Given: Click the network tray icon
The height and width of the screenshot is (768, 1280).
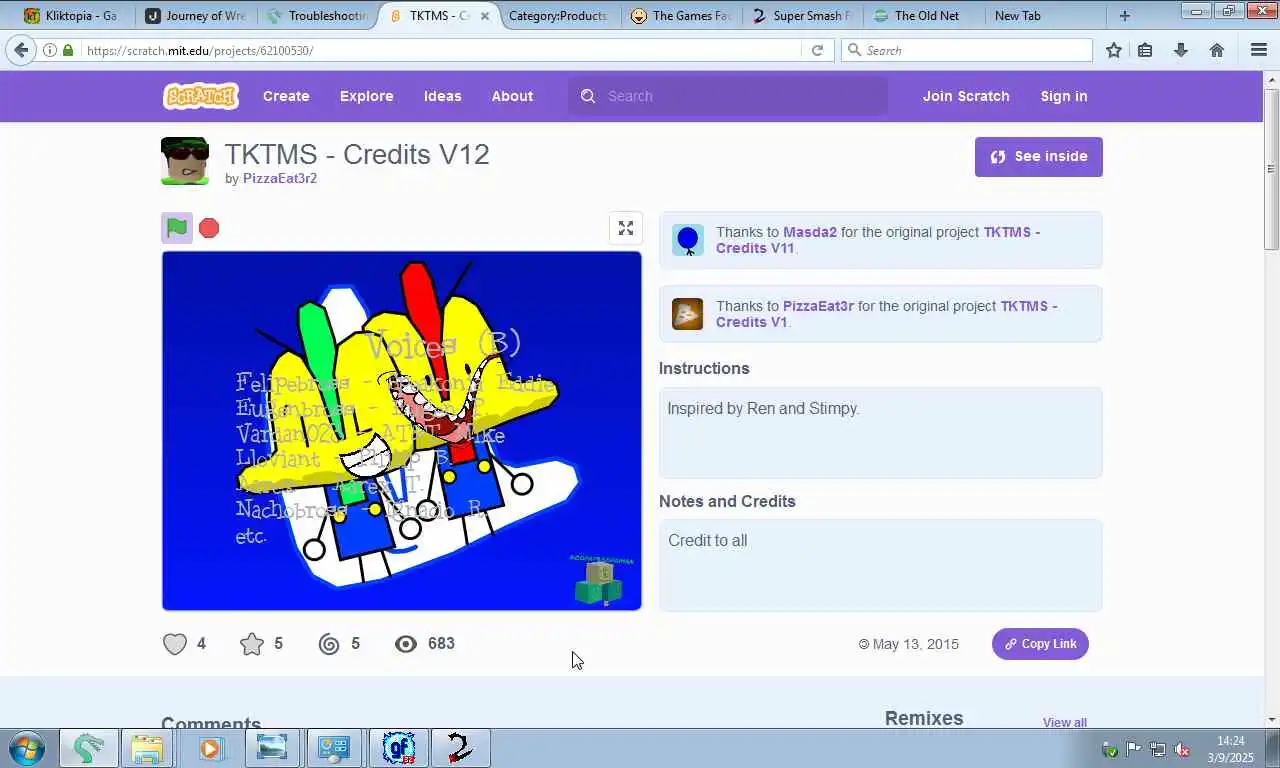Looking at the screenshot, I should tap(1158, 749).
